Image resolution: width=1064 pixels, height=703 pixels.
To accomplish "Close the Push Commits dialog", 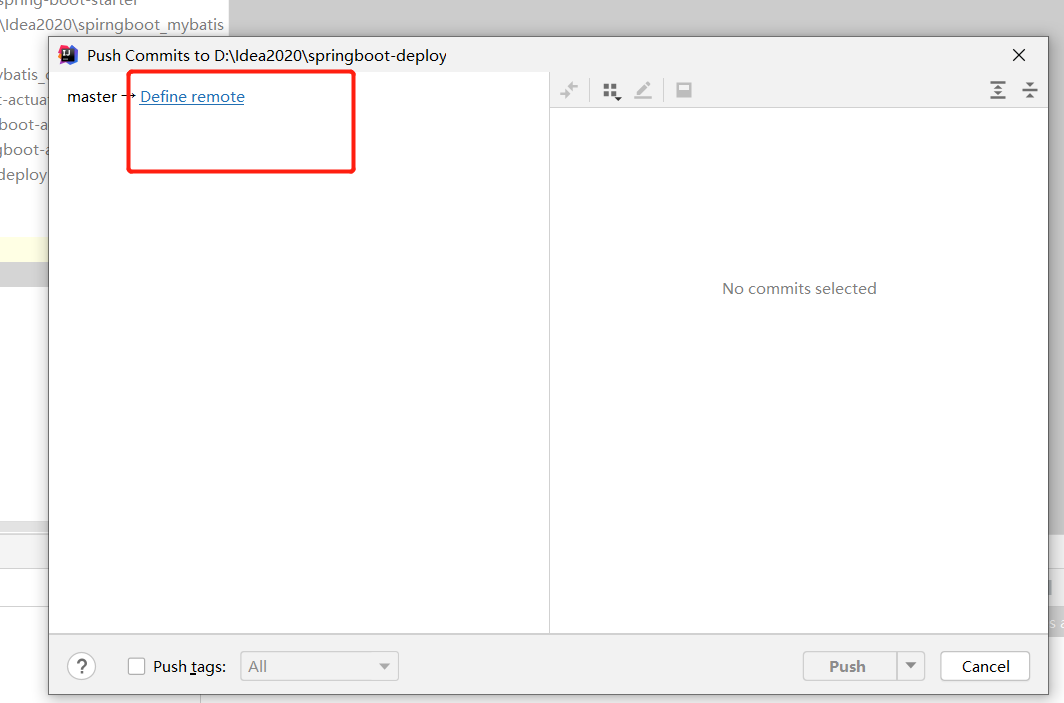I will [x=1019, y=55].
